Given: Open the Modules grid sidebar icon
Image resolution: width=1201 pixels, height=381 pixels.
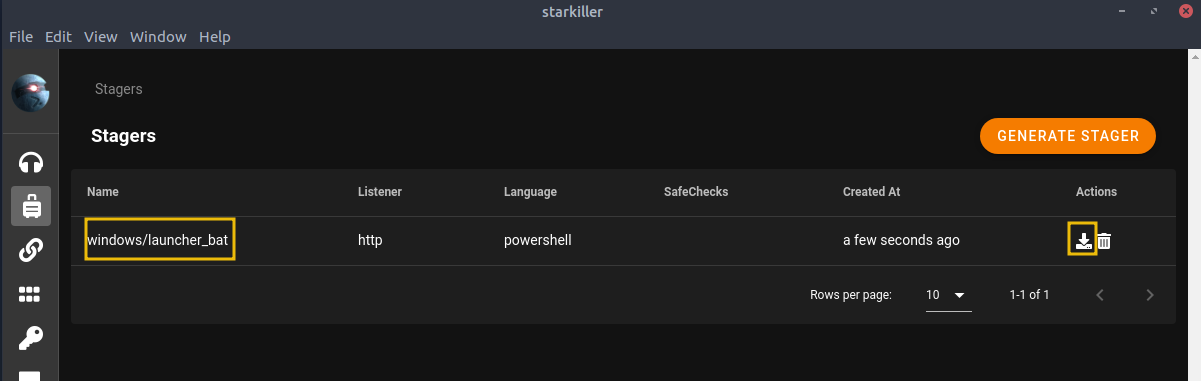Looking at the screenshot, I should [x=30, y=294].
